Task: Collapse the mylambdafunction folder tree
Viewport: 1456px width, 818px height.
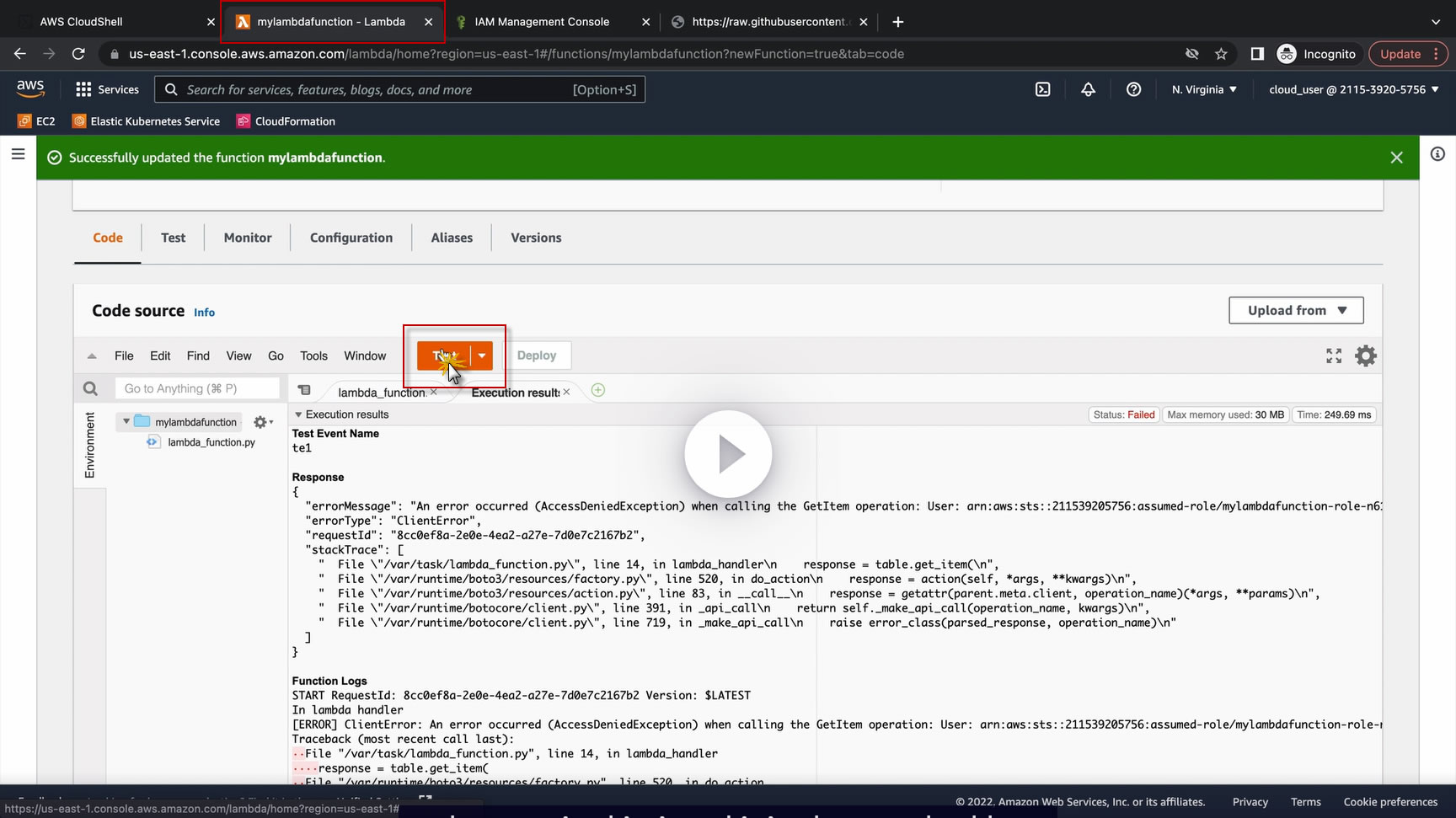Action: tap(126, 421)
